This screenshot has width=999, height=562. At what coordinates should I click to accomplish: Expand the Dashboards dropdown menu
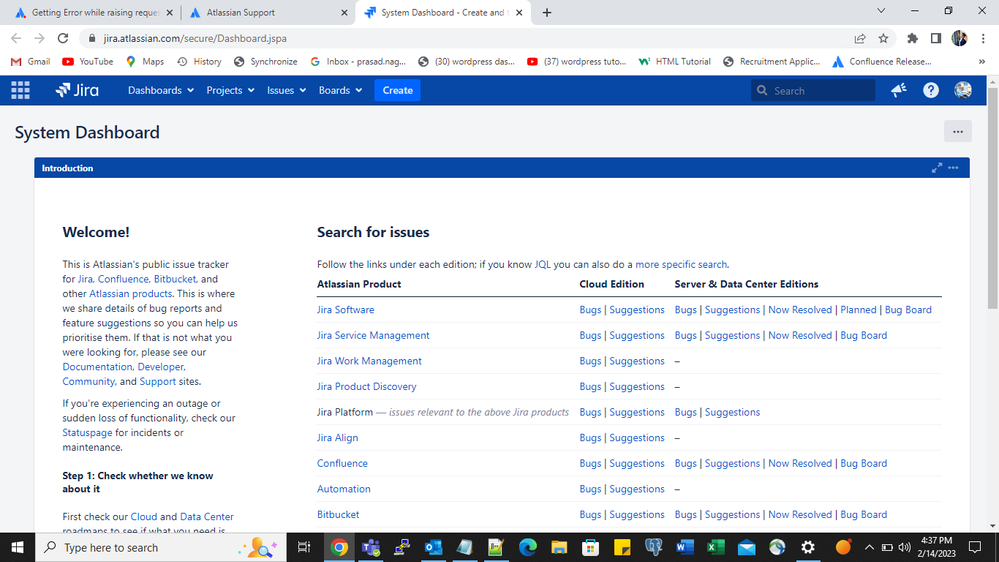[161, 90]
